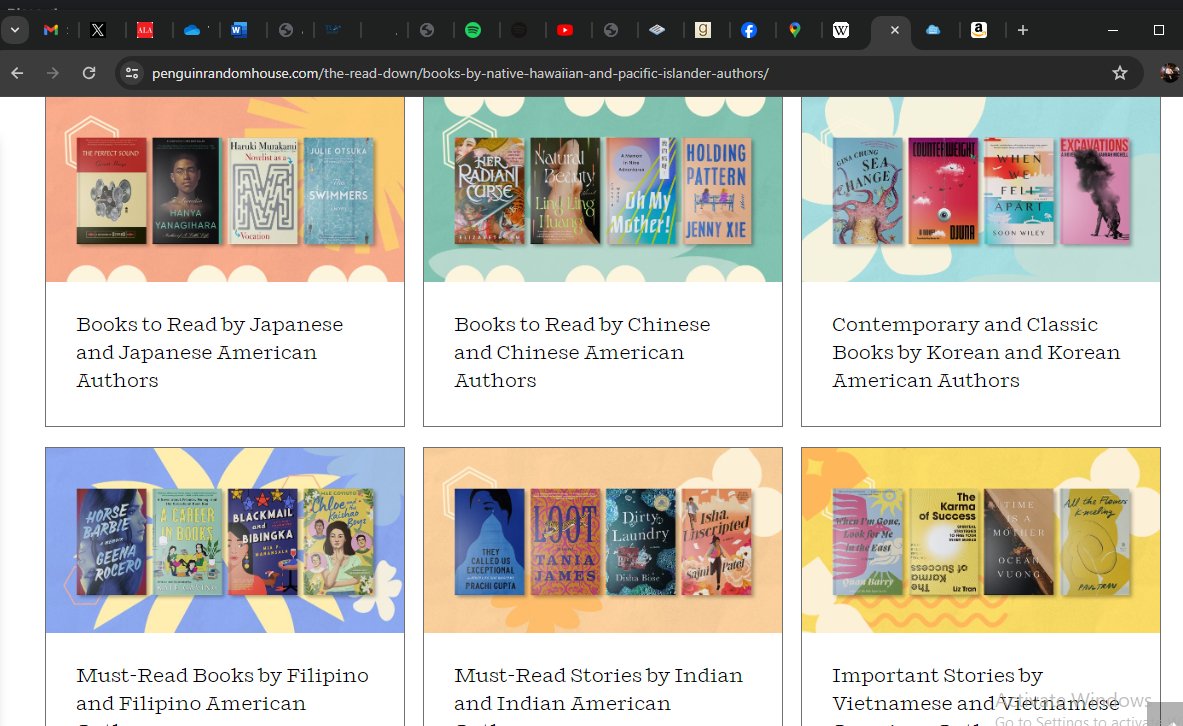The height and width of the screenshot is (726, 1183).
Task: Click They Called Us Exceptional cover
Action: [490, 541]
